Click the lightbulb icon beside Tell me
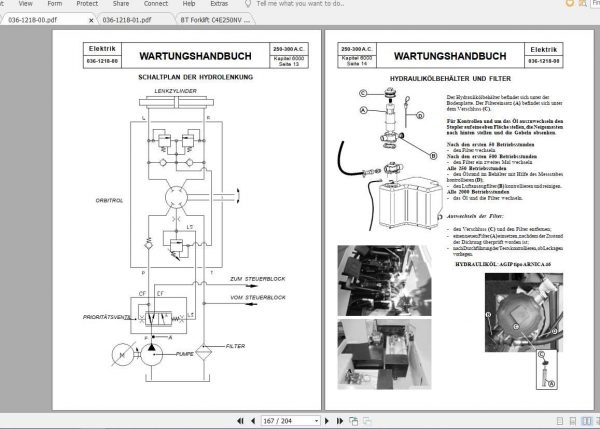The width and height of the screenshot is (600, 429). click(x=248, y=3)
